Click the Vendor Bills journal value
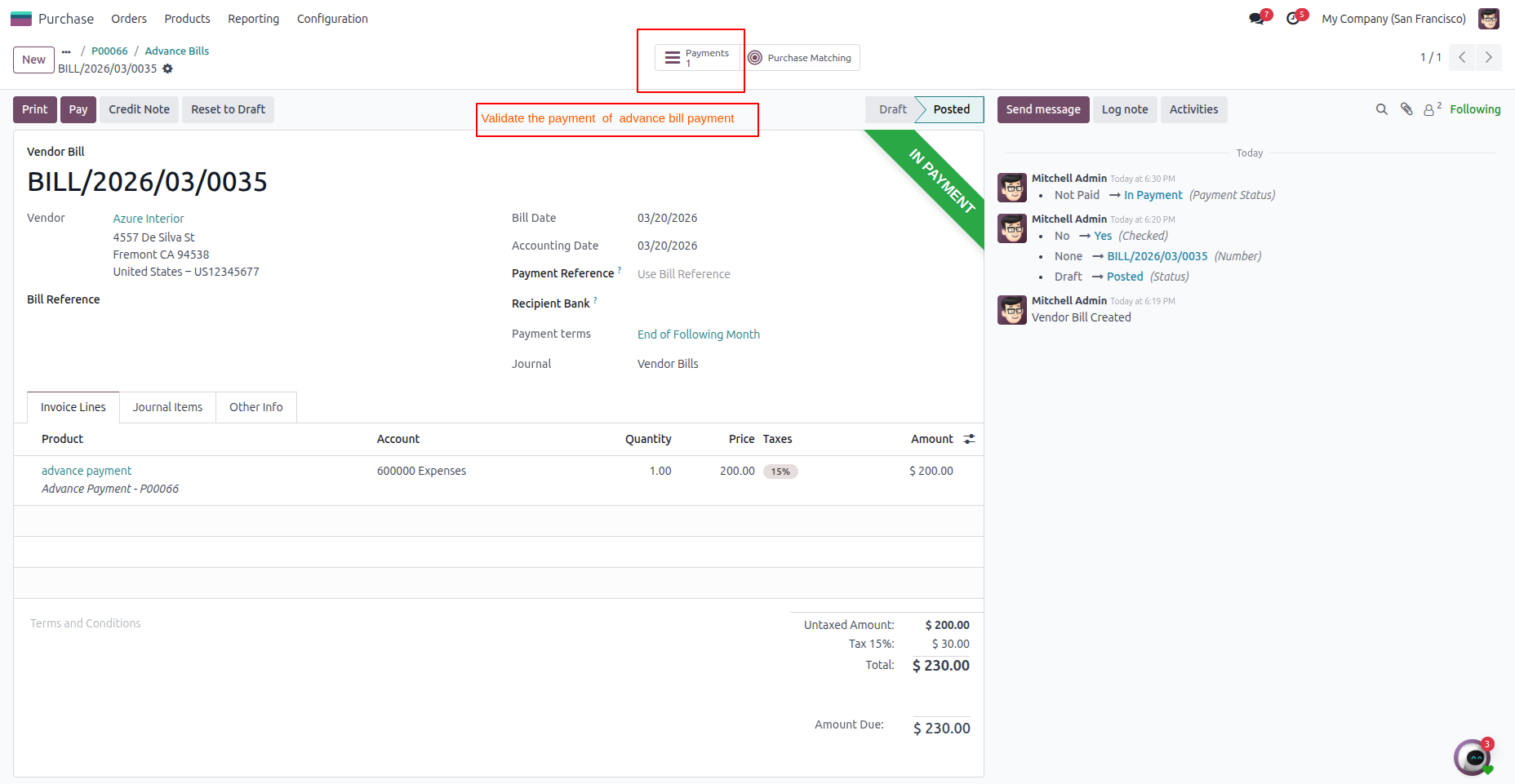The width and height of the screenshot is (1515, 784). [x=668, y=364]
